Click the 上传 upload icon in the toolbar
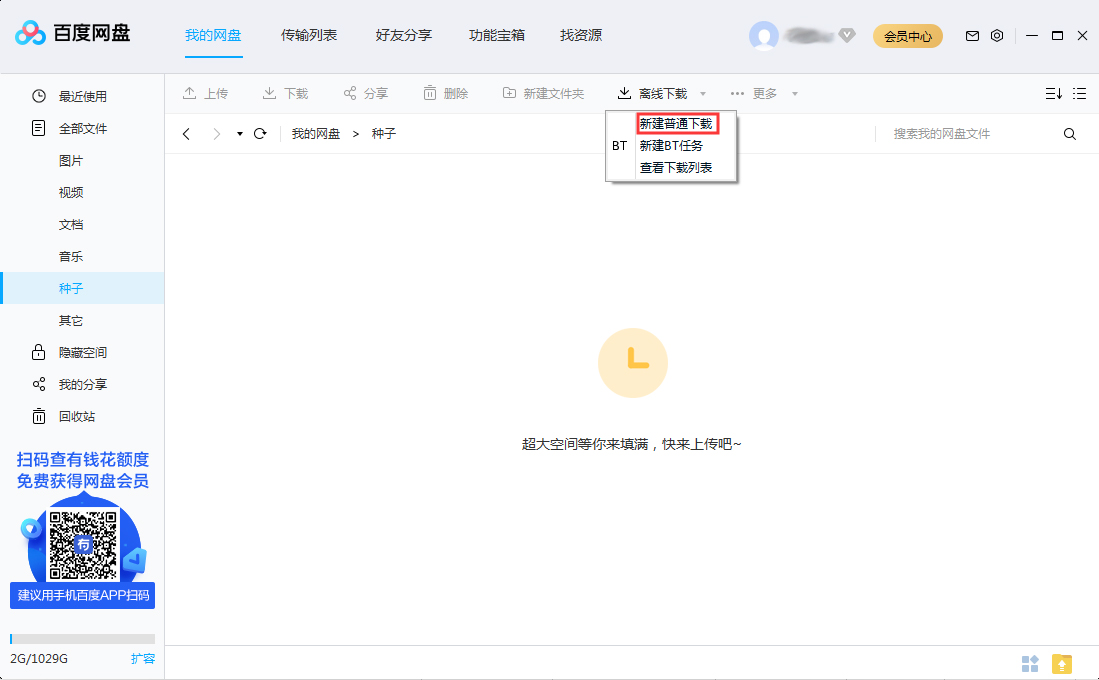Image resolution: width=1099 pixels, height=680 pixels. (x=191, y=93)
